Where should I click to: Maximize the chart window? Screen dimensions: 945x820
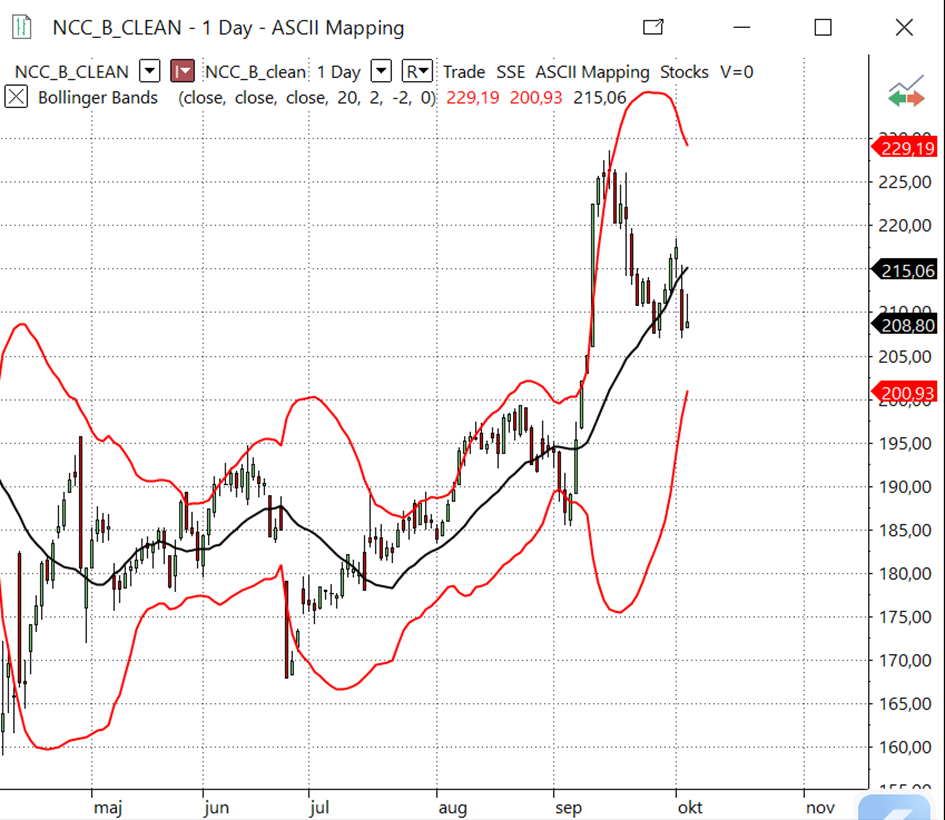point(822,28)
